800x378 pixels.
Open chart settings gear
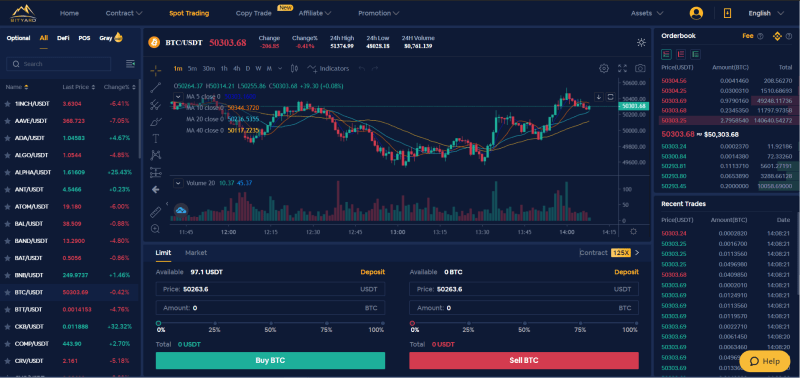[604, 68]
